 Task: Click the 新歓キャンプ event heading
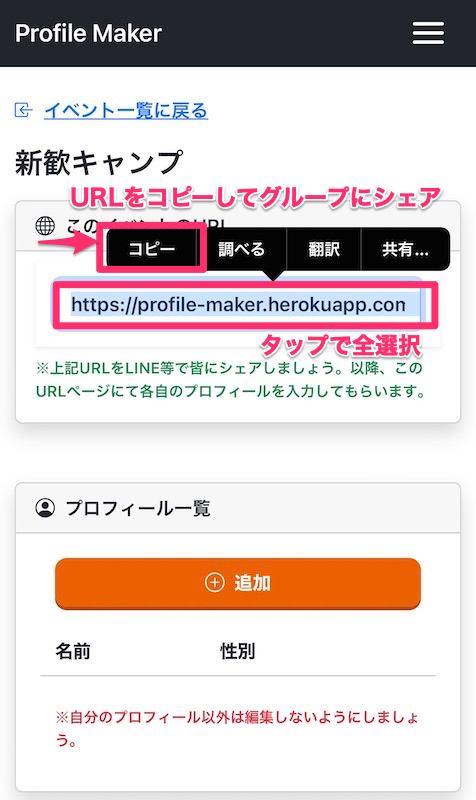coord(98,163)
